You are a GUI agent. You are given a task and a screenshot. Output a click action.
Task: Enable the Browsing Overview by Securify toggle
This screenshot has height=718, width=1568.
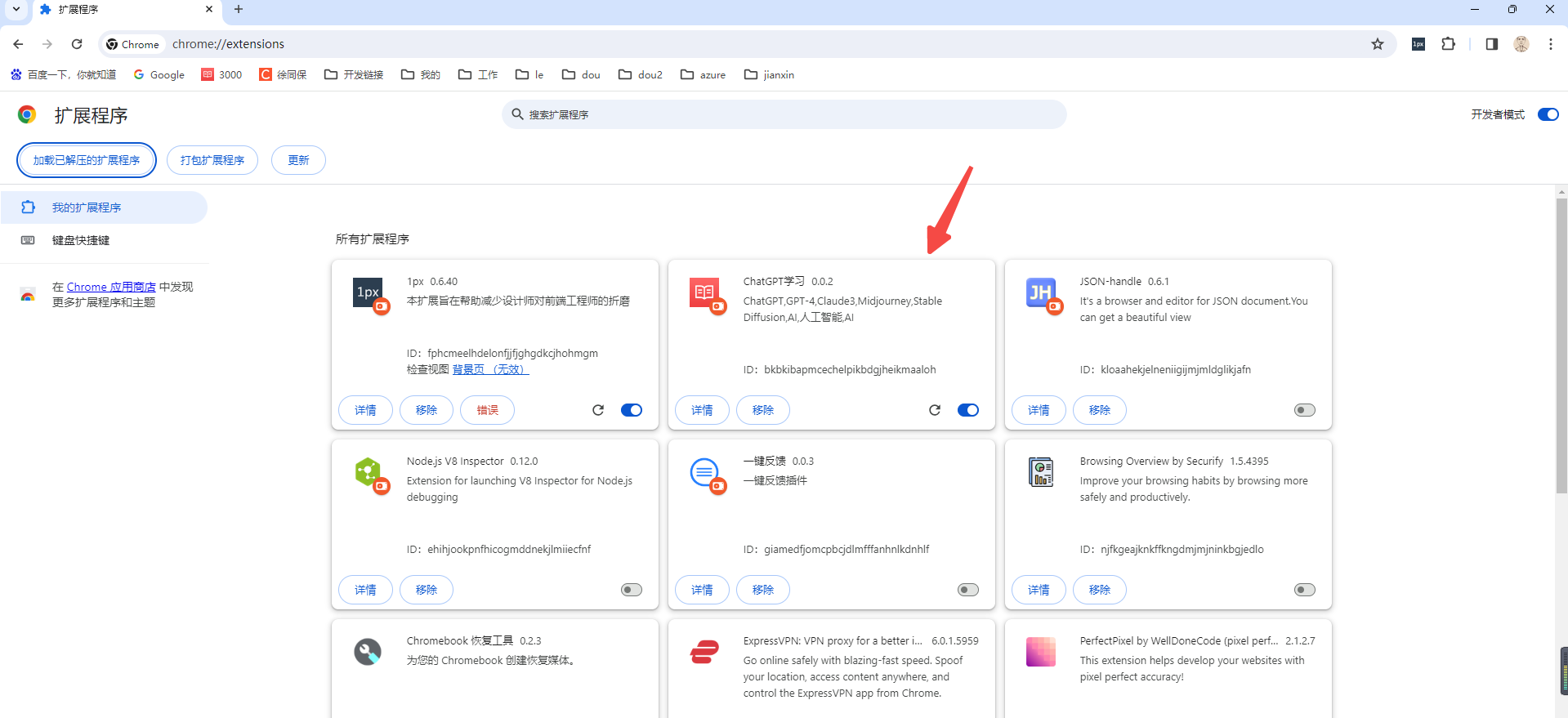coord(1305,590)
